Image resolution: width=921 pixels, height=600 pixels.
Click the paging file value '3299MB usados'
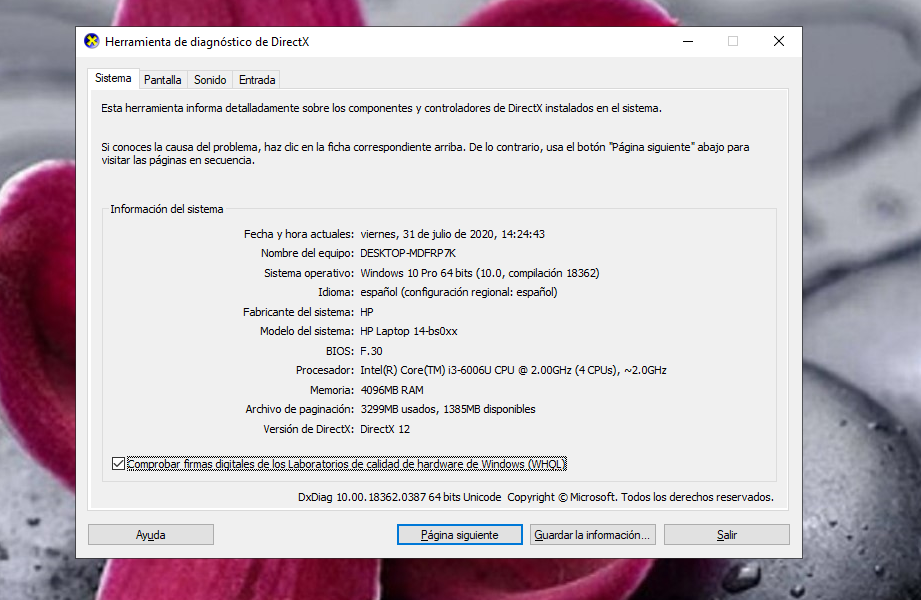(398, 409)
